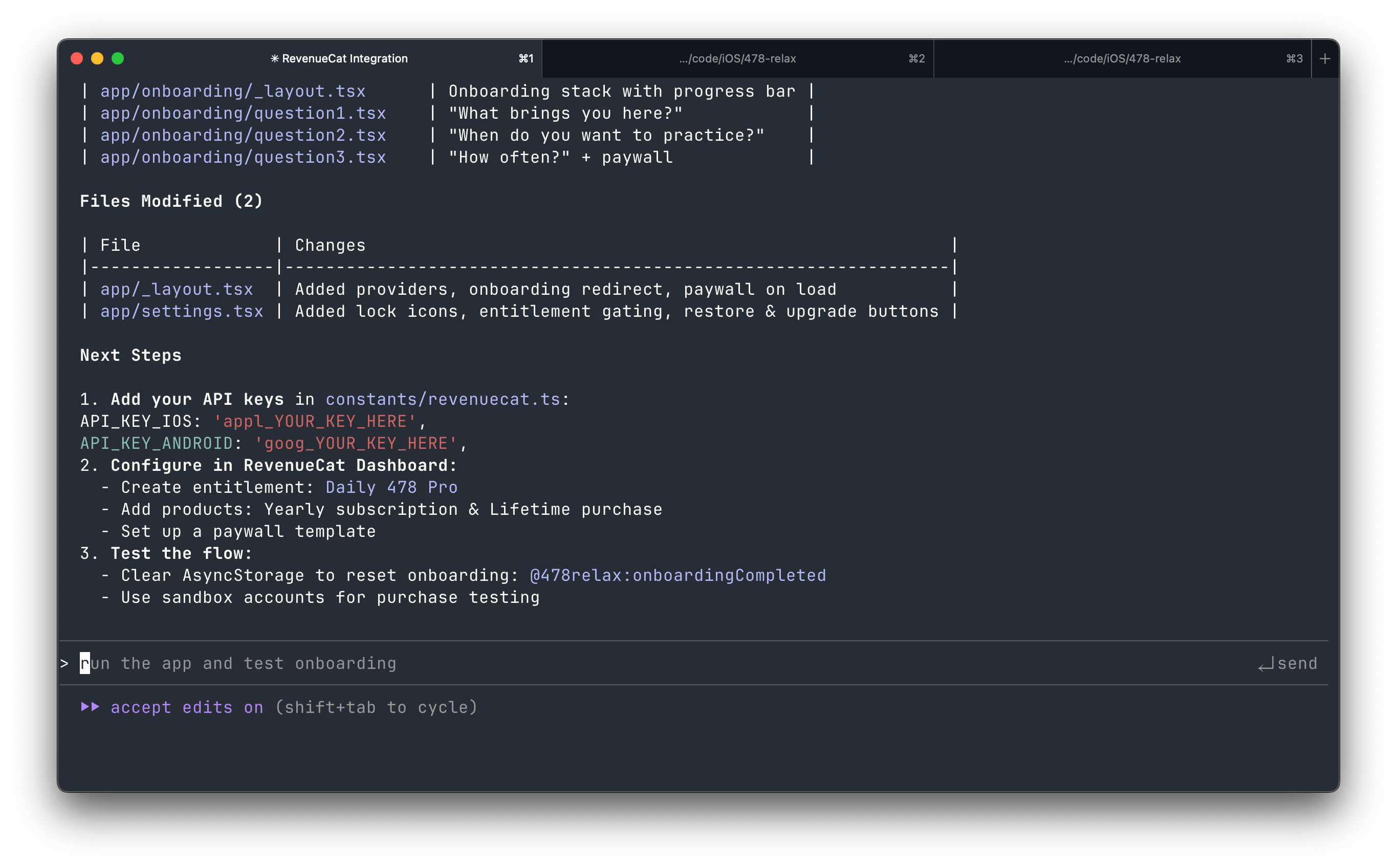This screenshot has height=868, width=1397.
Task: Switch to the ⌘3 code/iOS/478-relax tab
Action: pos(1122,58)
